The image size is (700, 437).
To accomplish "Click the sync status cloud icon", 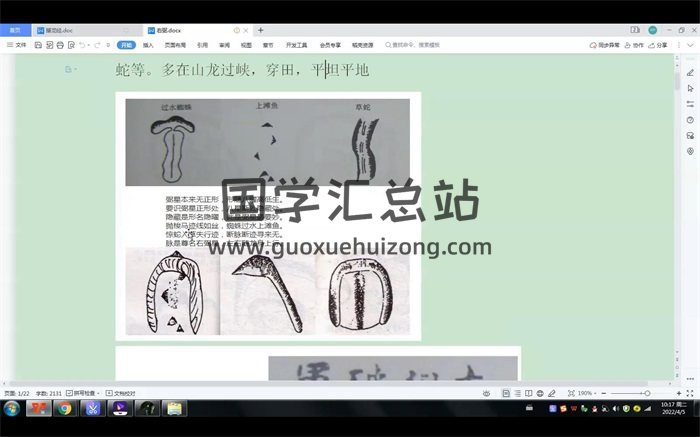I will (594, 45).
